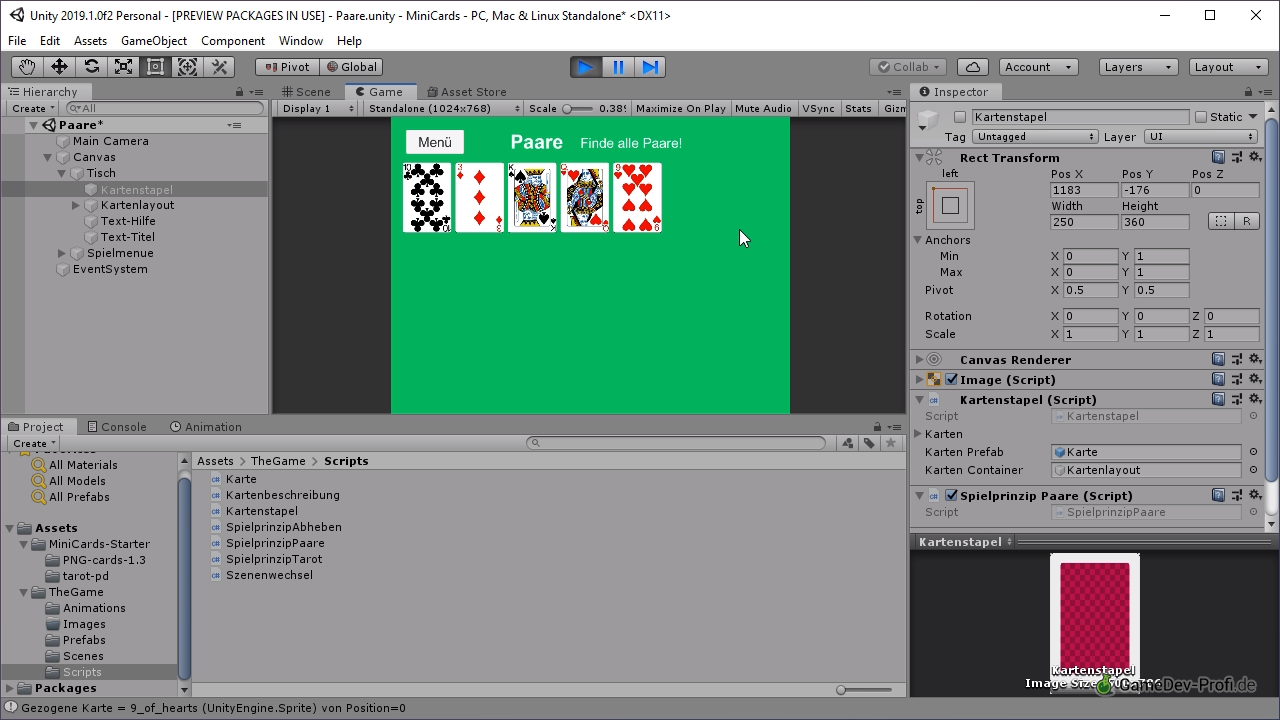Open the GameObject menu

point(154,41)
